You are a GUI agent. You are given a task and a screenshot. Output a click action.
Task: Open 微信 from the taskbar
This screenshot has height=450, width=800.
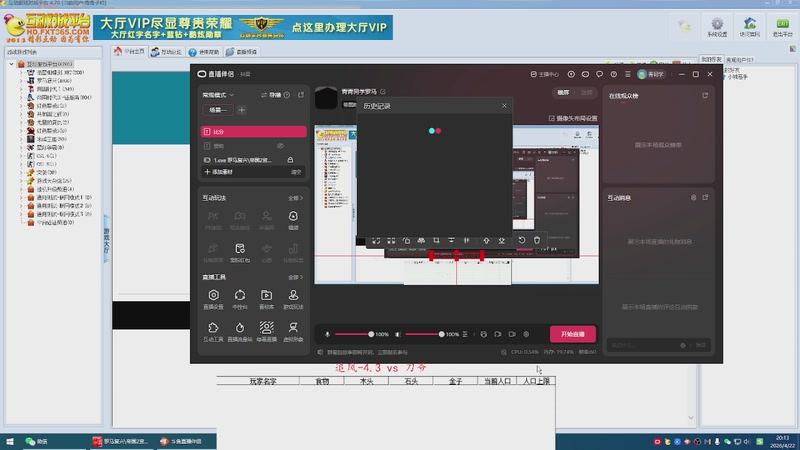[37, 441]
